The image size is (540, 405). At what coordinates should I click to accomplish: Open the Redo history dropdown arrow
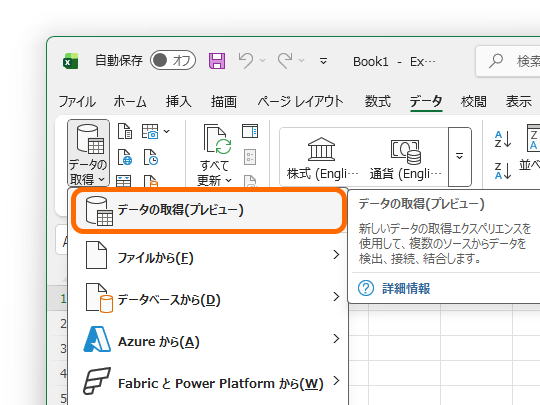[302, 61]
